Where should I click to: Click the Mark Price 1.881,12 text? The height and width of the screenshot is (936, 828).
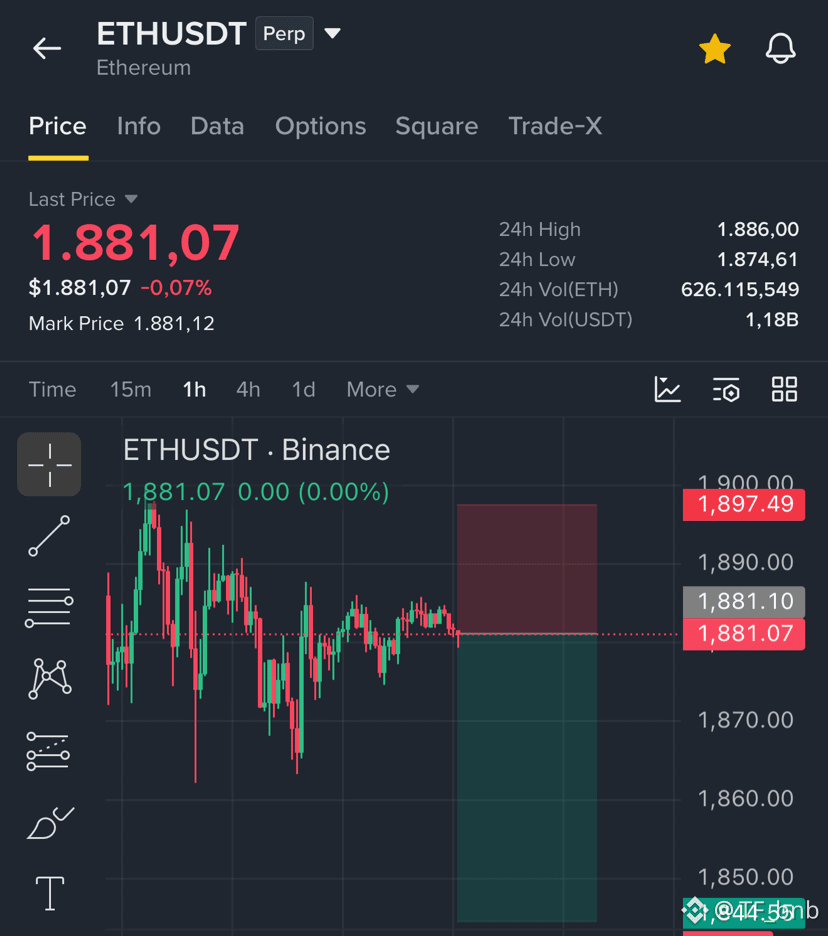point(122,324)
